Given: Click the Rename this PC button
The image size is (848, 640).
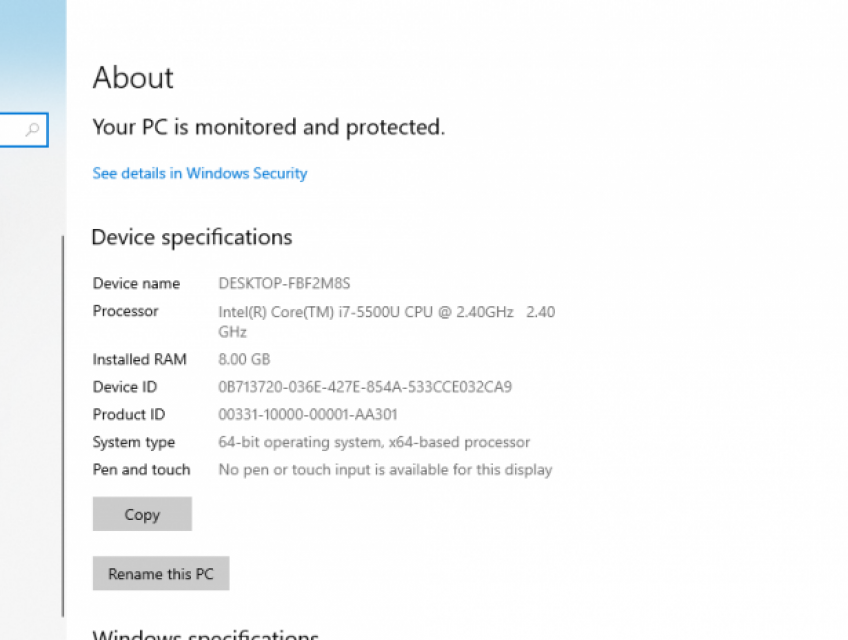Looking at the screenshot, I should pyautogui.click(x=160, y=573).
